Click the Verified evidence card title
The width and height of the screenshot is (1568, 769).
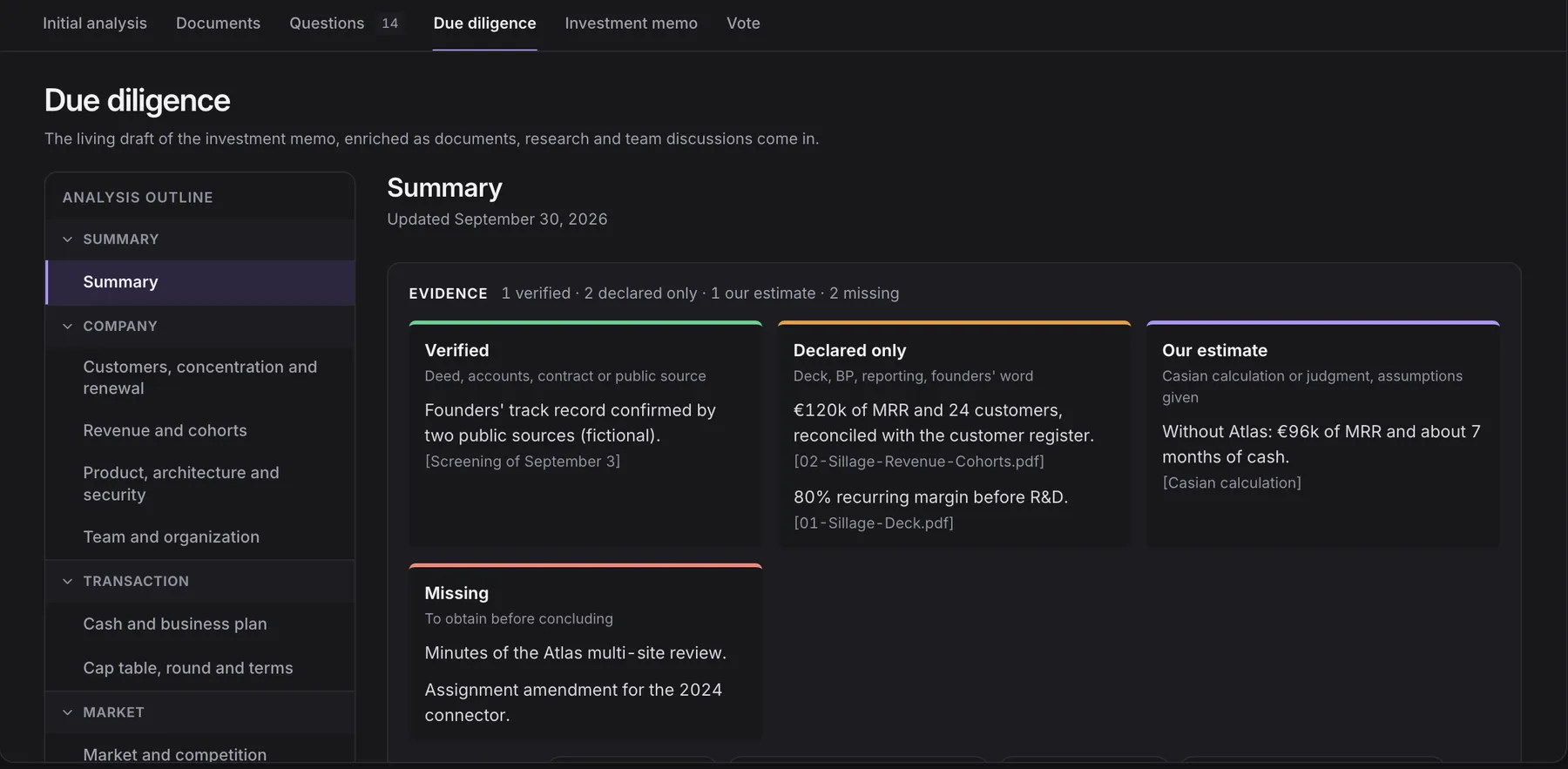pyautogui.click(x=456, y=350)
